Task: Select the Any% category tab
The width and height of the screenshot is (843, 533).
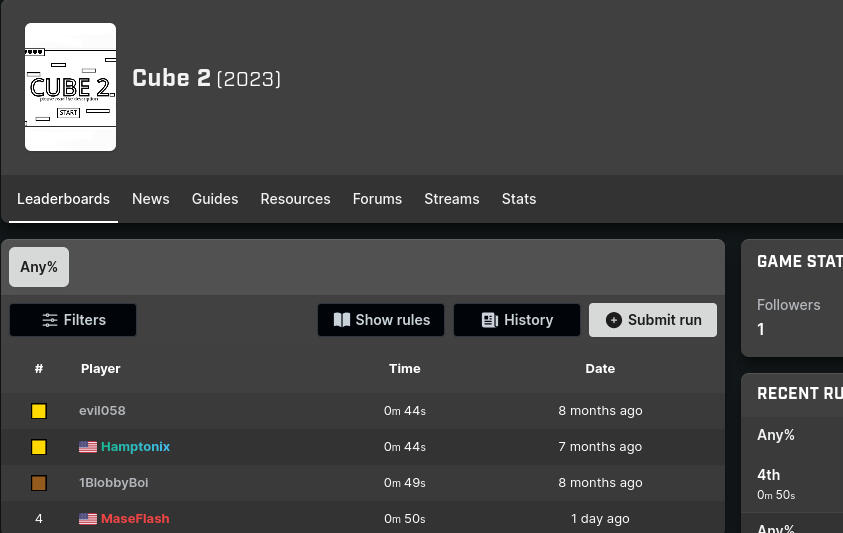Action: point(39,267)
